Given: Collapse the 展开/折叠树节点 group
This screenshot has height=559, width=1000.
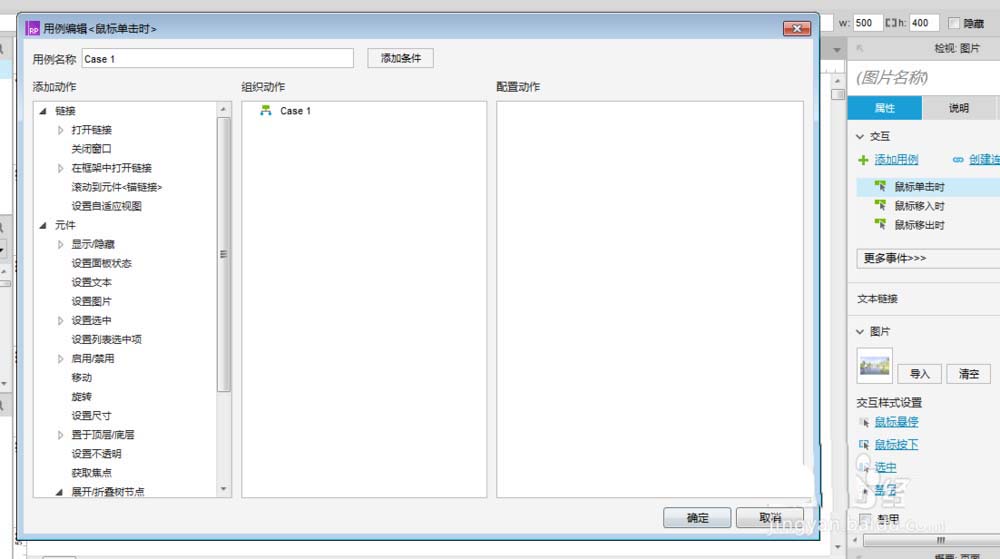Looking at the screenshot, I should click(x=59, y=492).
